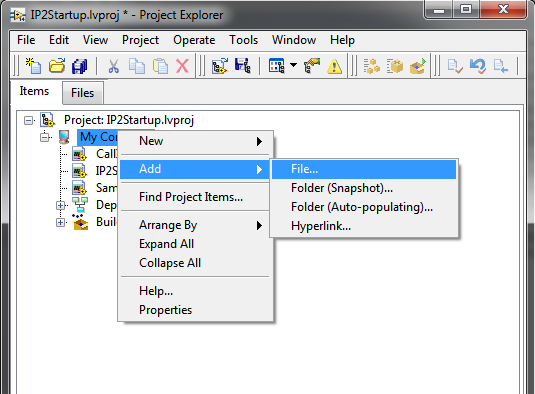
Task: Click the Cut scissors icon
Action: point(114,66)
